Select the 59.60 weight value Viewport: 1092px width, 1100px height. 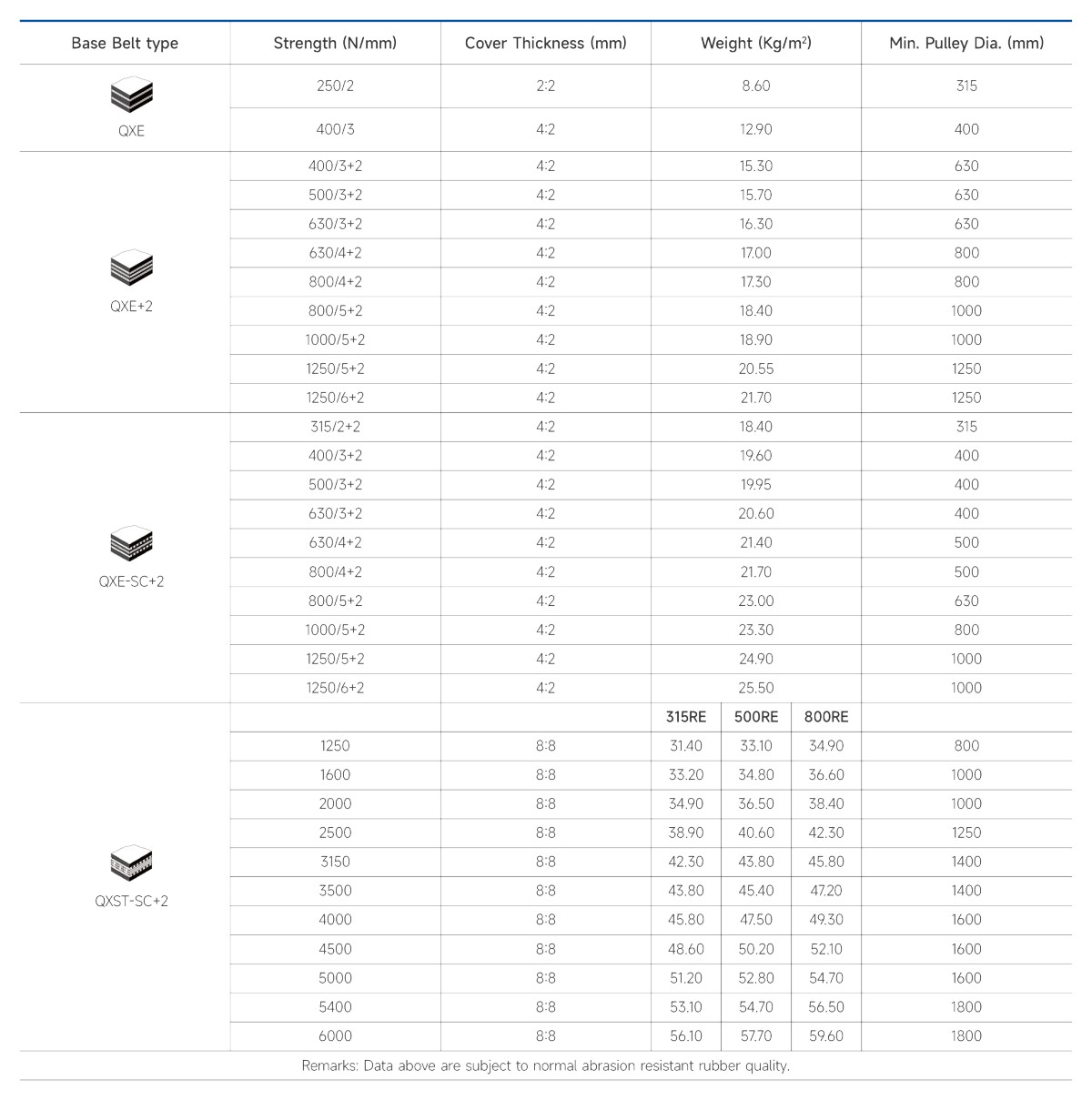tap(826, 1035)
